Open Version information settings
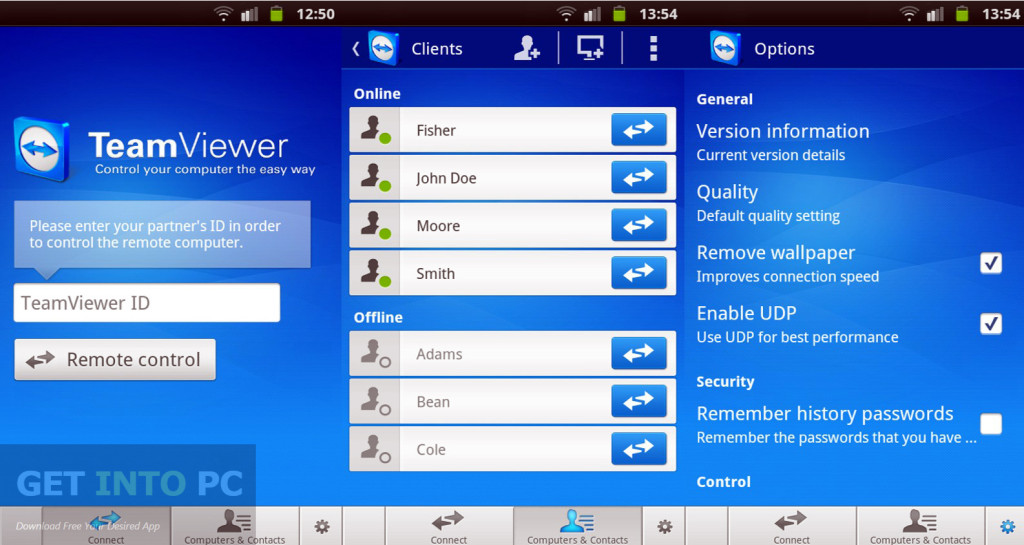This screenshot has height=545, width=1024. coord(782,142)
